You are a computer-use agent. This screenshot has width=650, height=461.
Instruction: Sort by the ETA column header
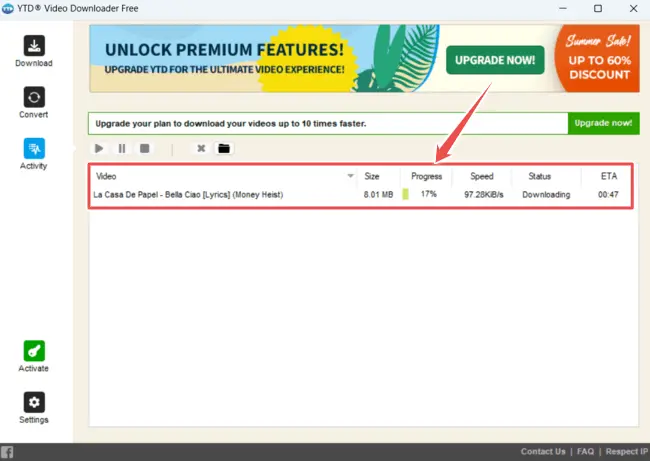coord(609,176)
